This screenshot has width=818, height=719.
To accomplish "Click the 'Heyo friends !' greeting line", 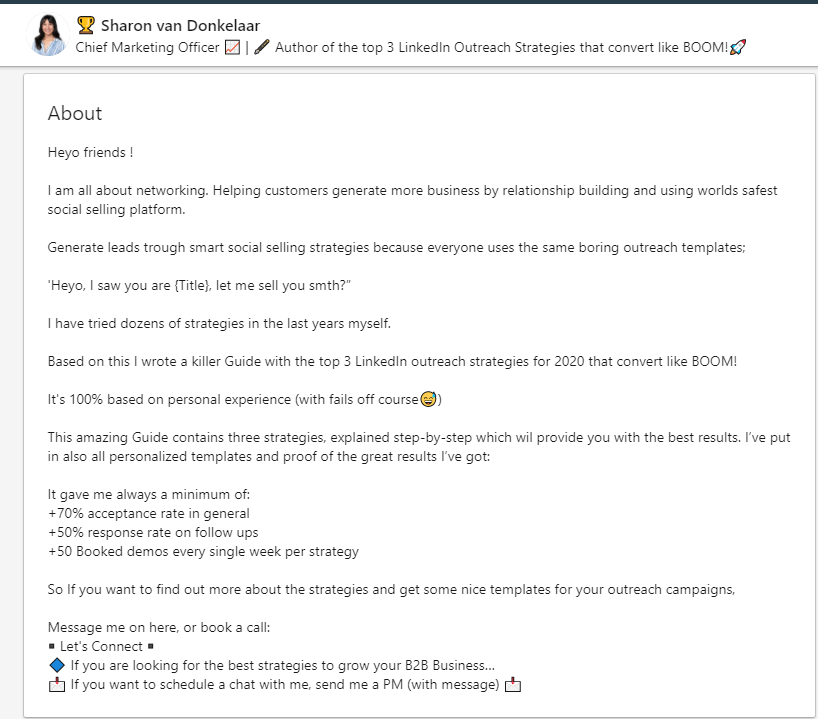I will (90, 153).
